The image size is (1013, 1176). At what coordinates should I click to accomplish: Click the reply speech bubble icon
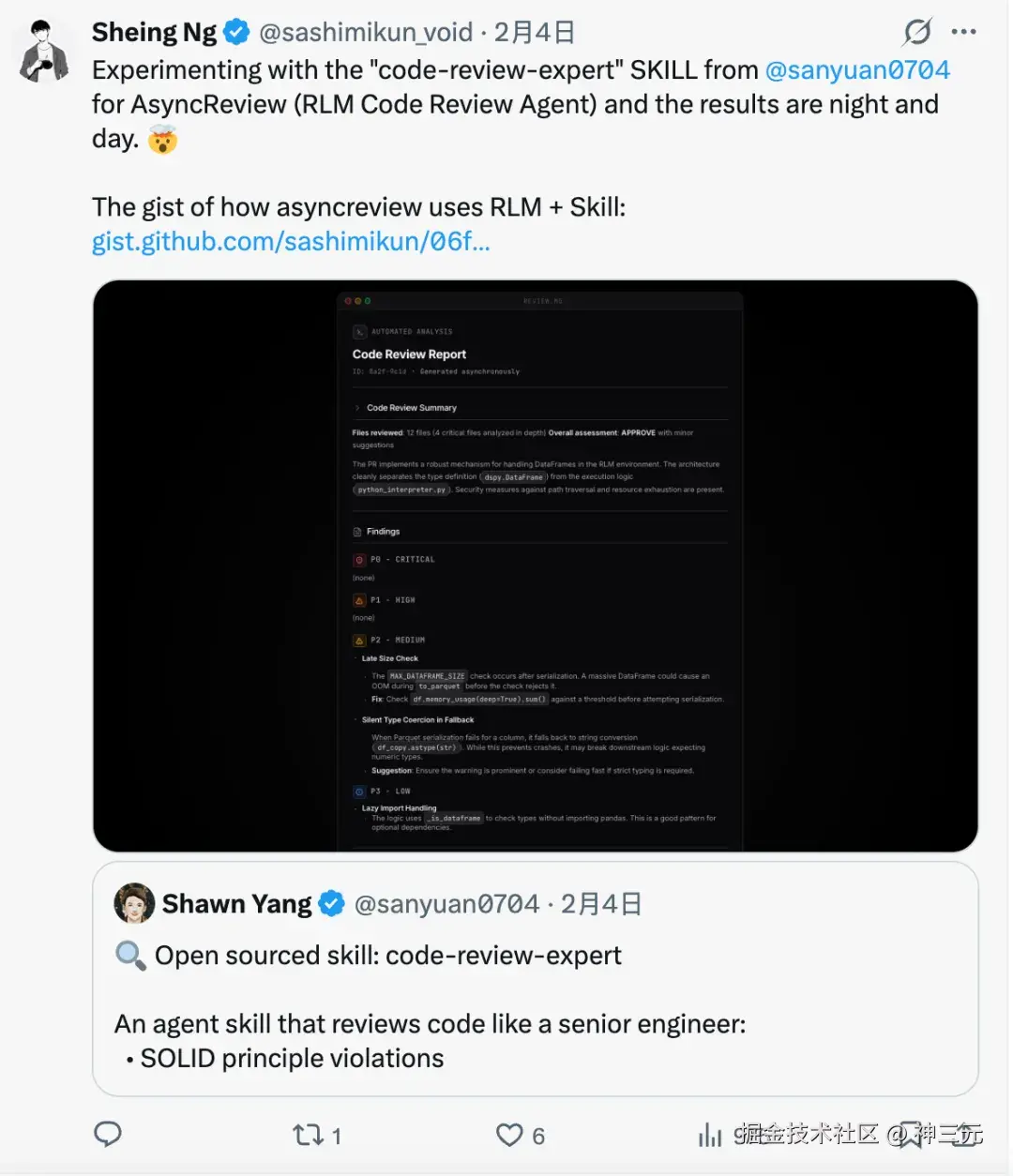pyautogui.click(x=108, y=1135)
